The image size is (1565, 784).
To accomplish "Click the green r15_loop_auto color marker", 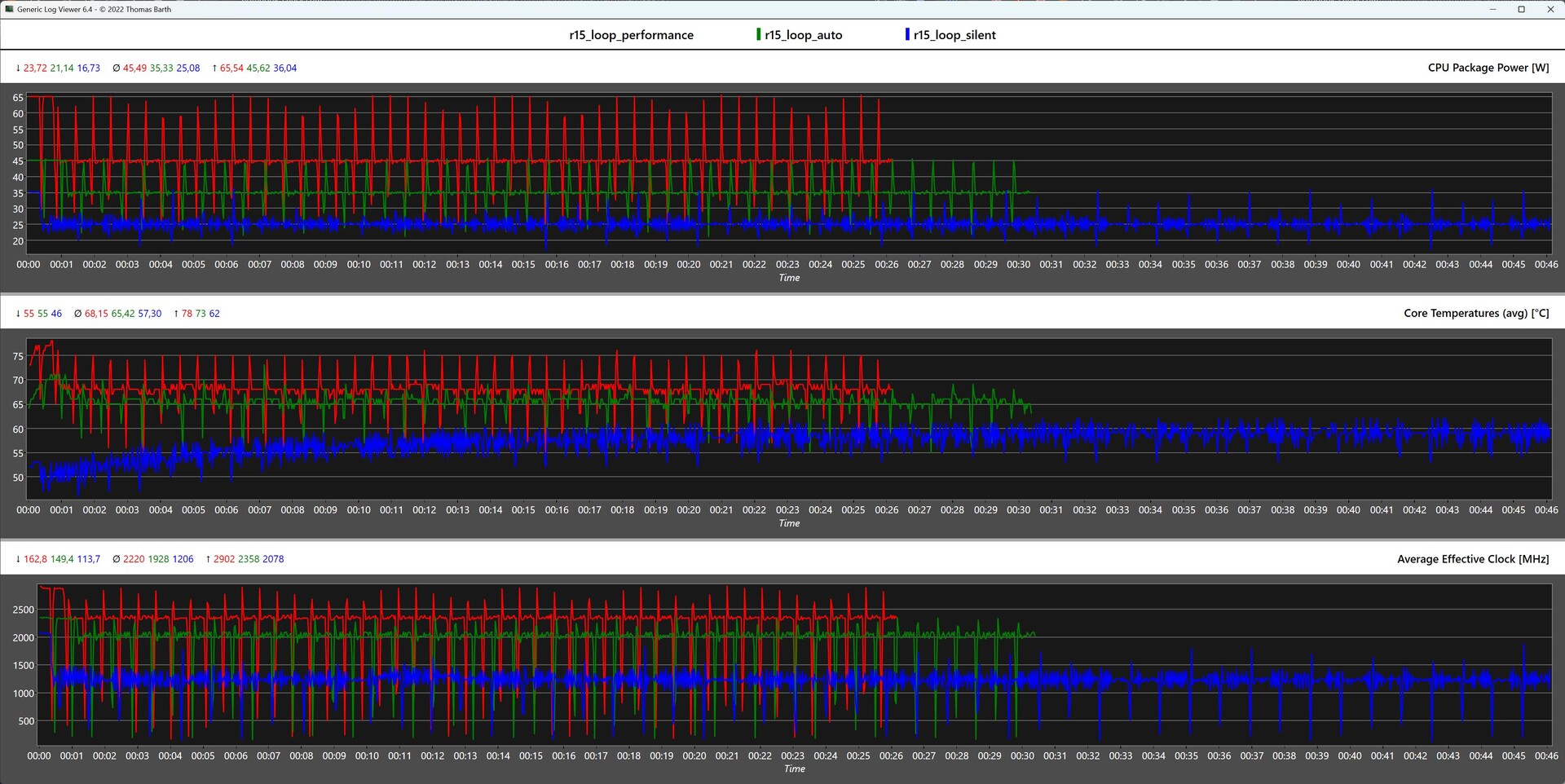I will [758, 34].
